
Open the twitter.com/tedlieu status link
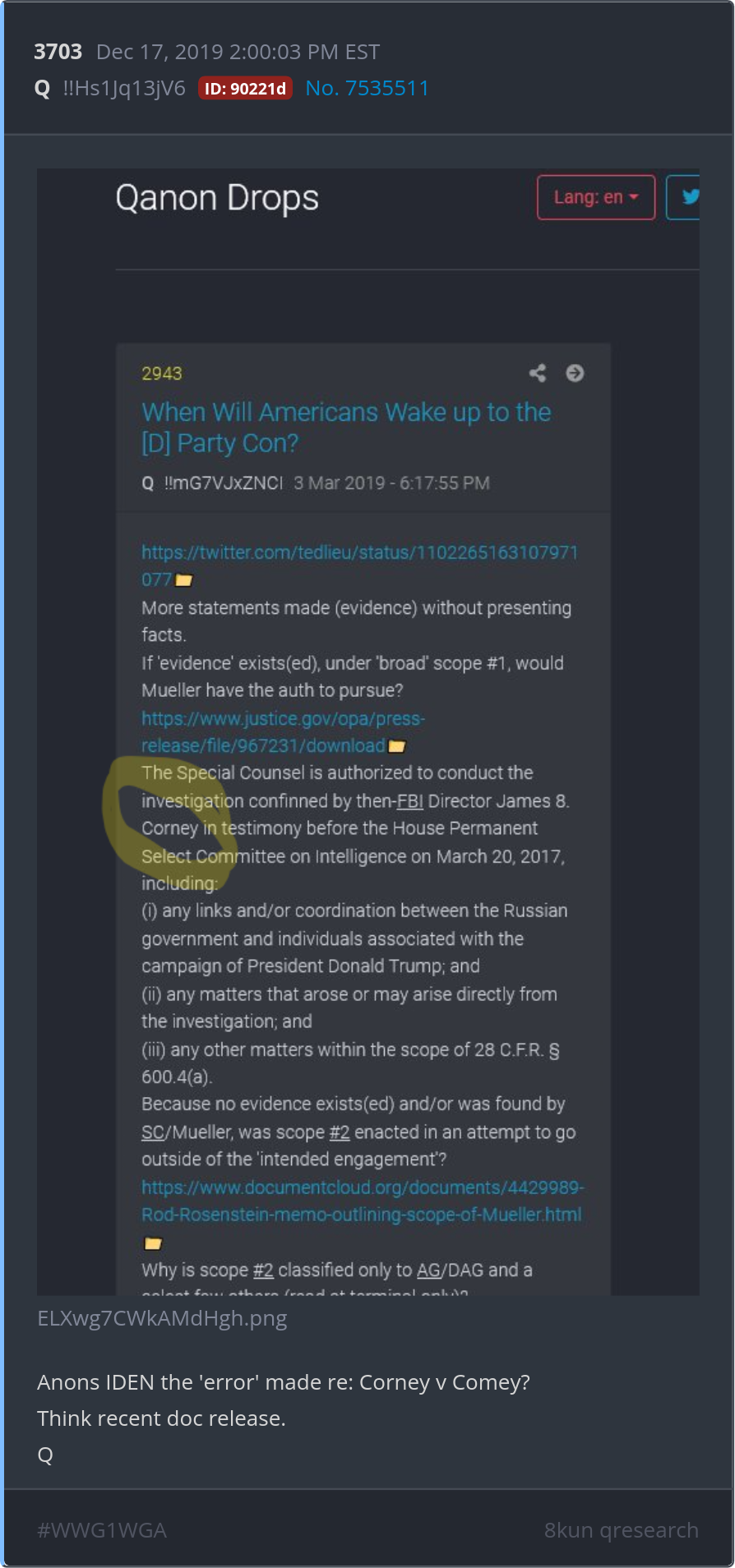359,565
